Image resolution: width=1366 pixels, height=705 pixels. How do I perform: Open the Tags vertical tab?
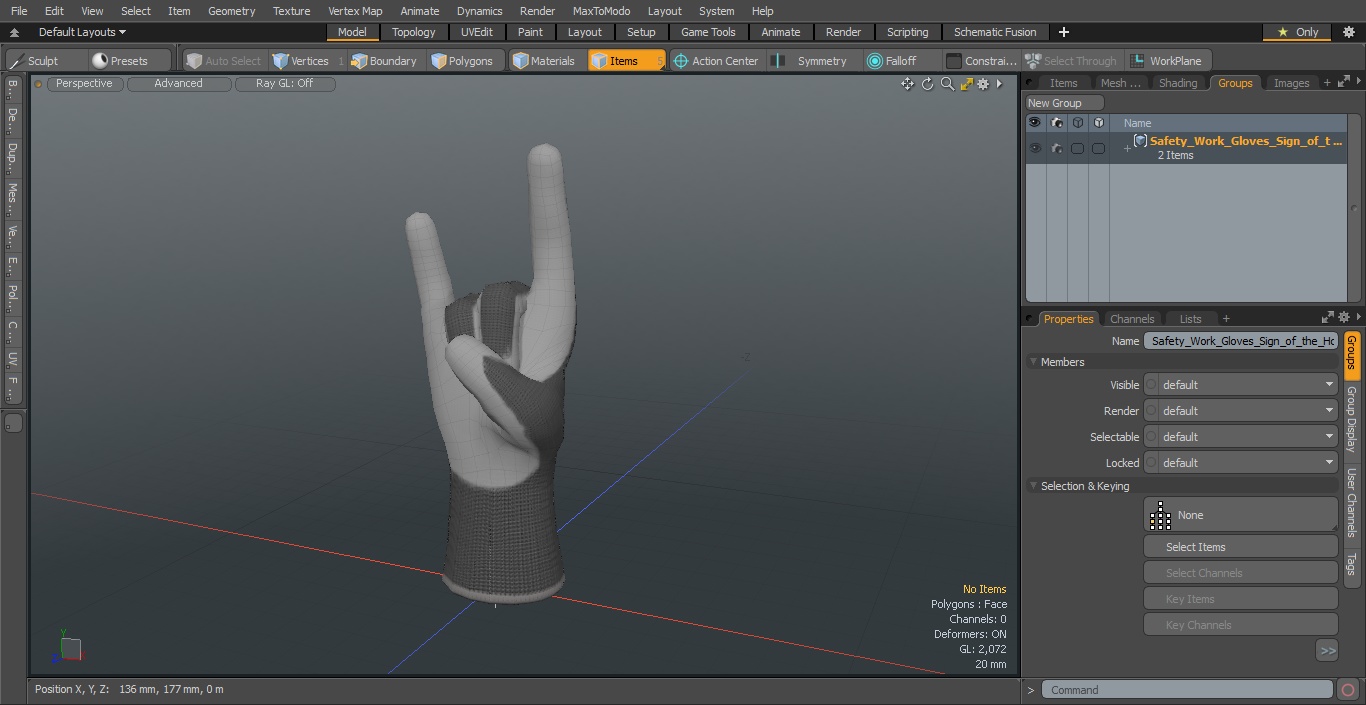tap(1351, 563)
